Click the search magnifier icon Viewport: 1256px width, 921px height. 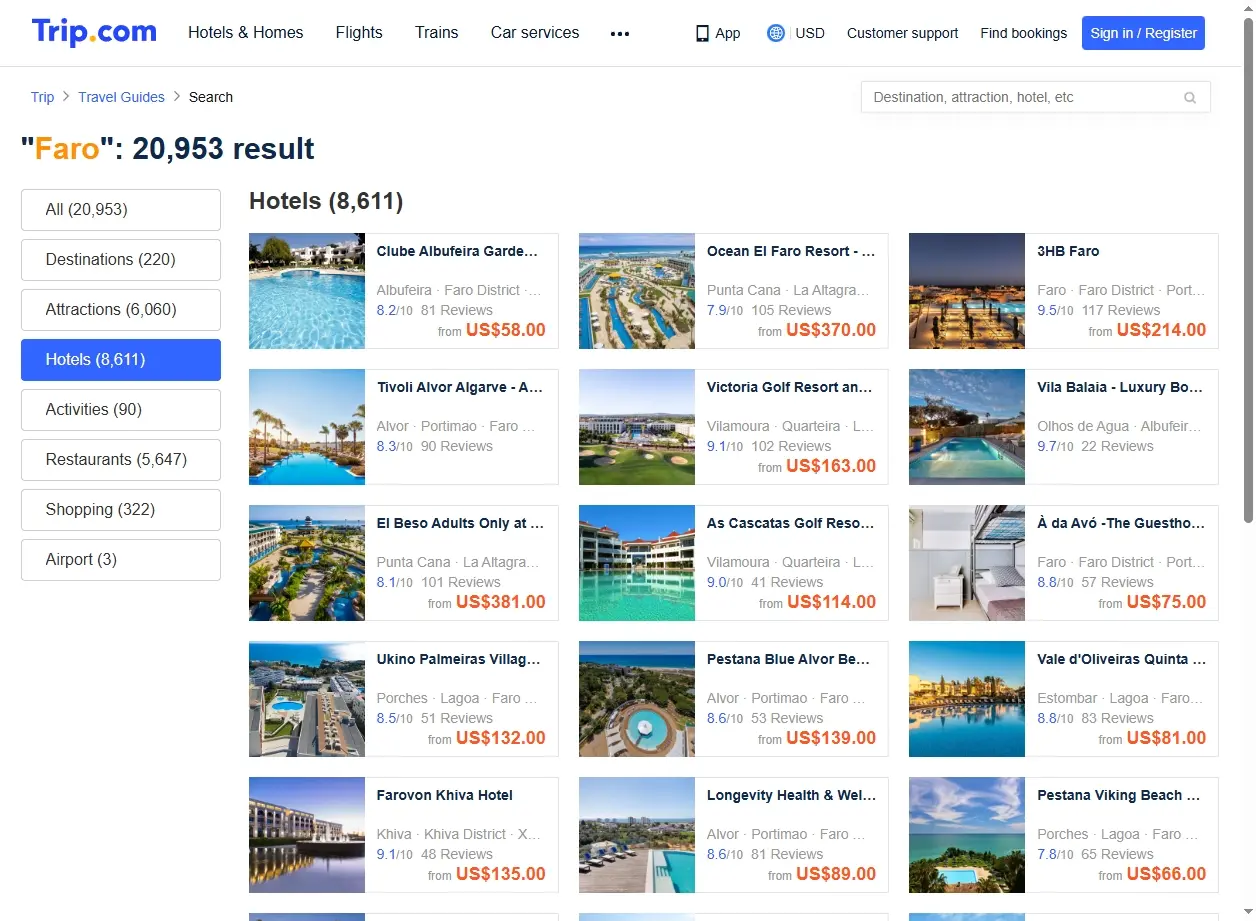pyautogui.click(x=1190, y=98)
